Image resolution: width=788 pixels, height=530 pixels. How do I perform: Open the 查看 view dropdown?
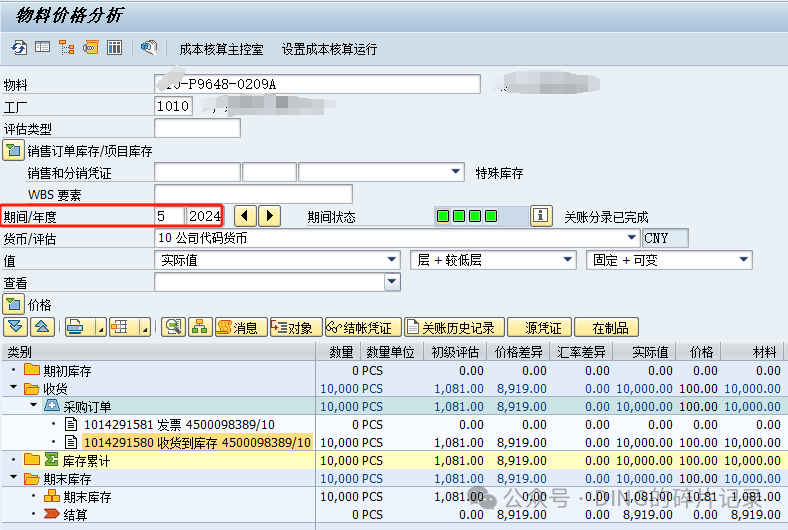coord(392,282)
